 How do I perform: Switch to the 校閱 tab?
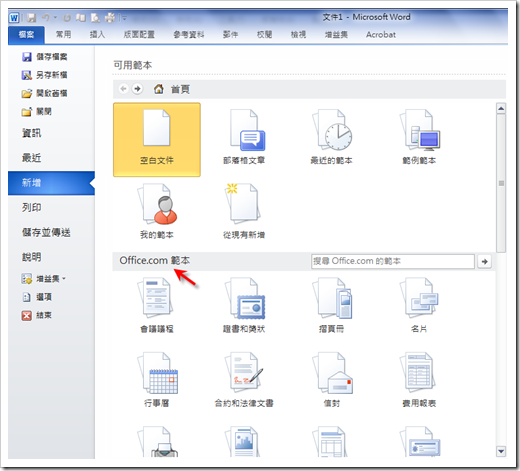(x=264, y=35)
